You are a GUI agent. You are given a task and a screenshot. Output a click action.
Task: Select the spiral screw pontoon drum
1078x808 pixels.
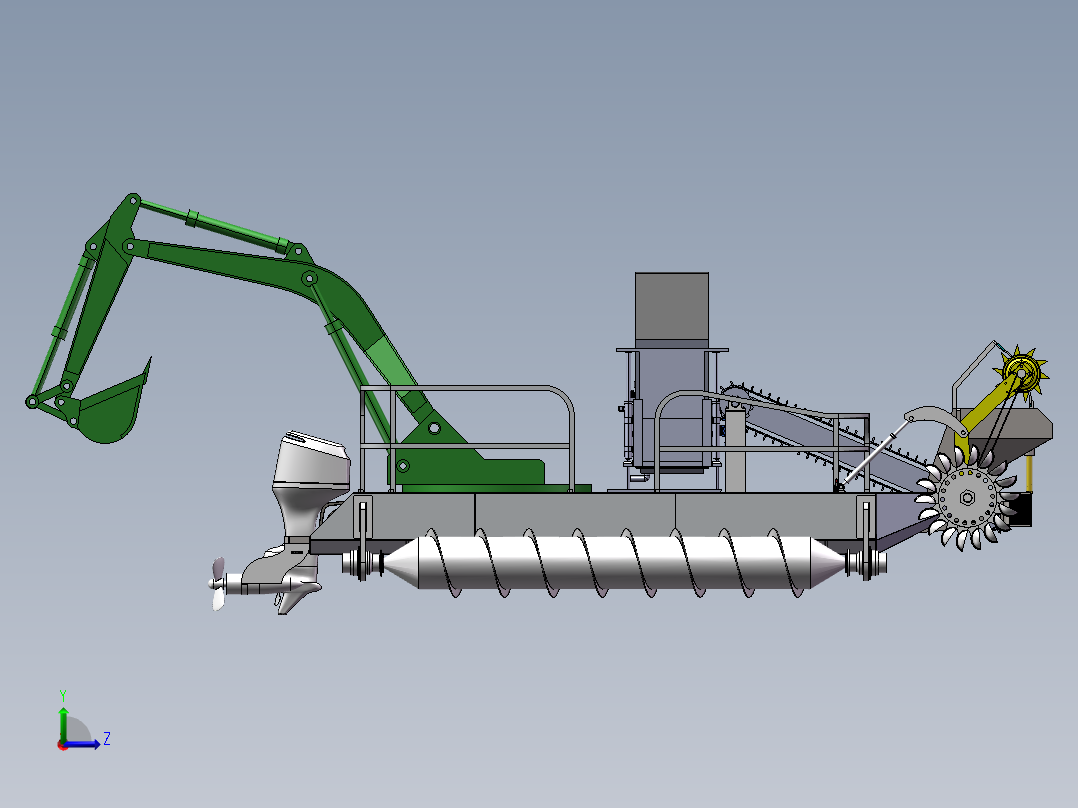click(x=614, y=563)
